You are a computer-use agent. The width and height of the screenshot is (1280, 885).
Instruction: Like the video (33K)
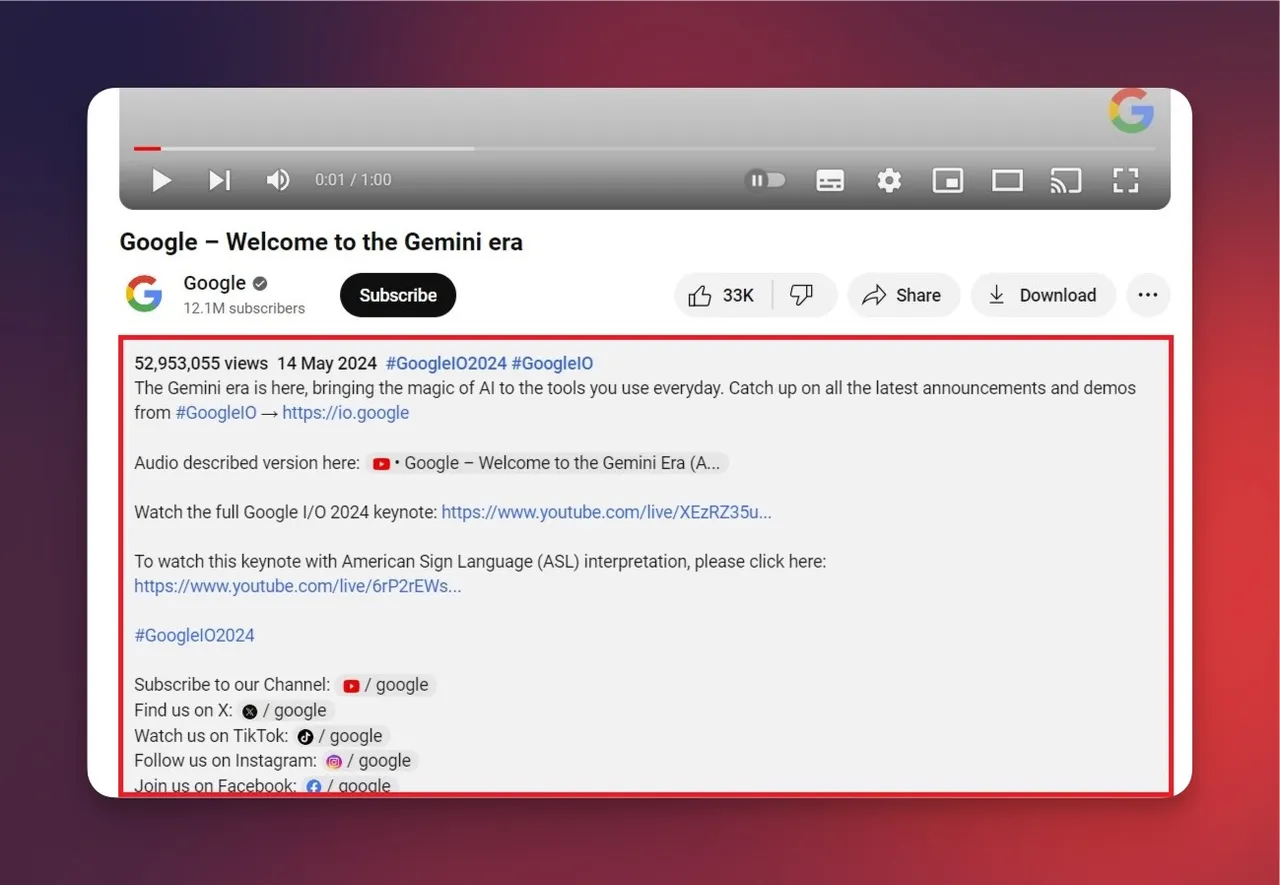click(x=723, y=295)
